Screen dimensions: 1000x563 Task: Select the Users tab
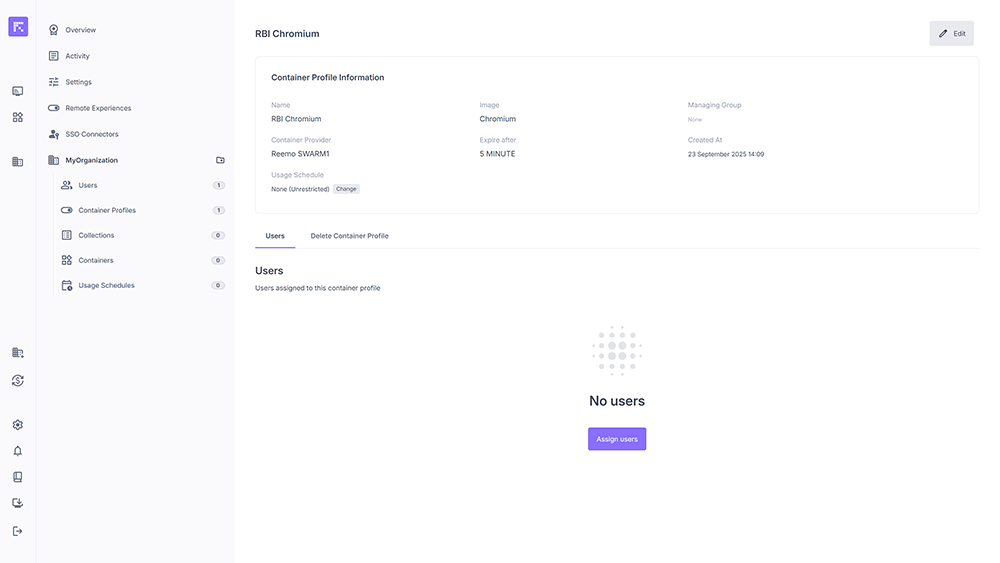[275, 236]
